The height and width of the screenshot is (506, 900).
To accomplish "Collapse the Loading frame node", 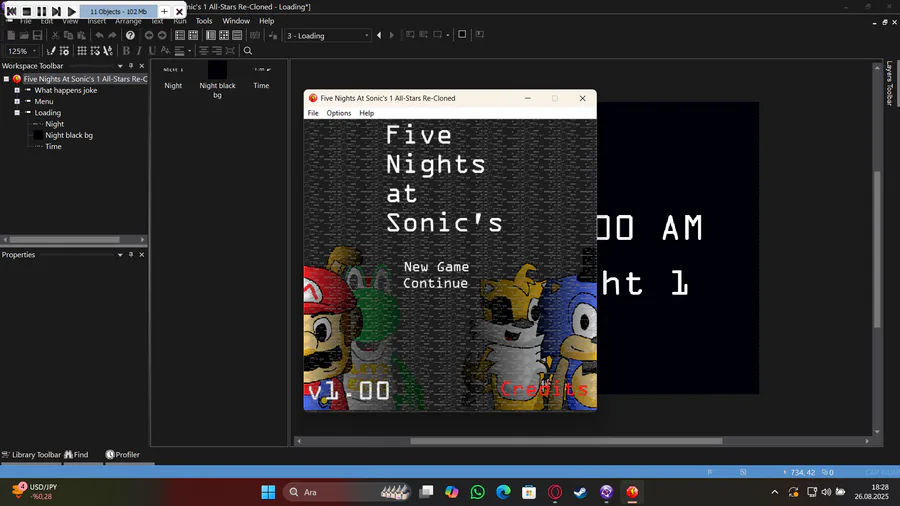I will [17, 113].
